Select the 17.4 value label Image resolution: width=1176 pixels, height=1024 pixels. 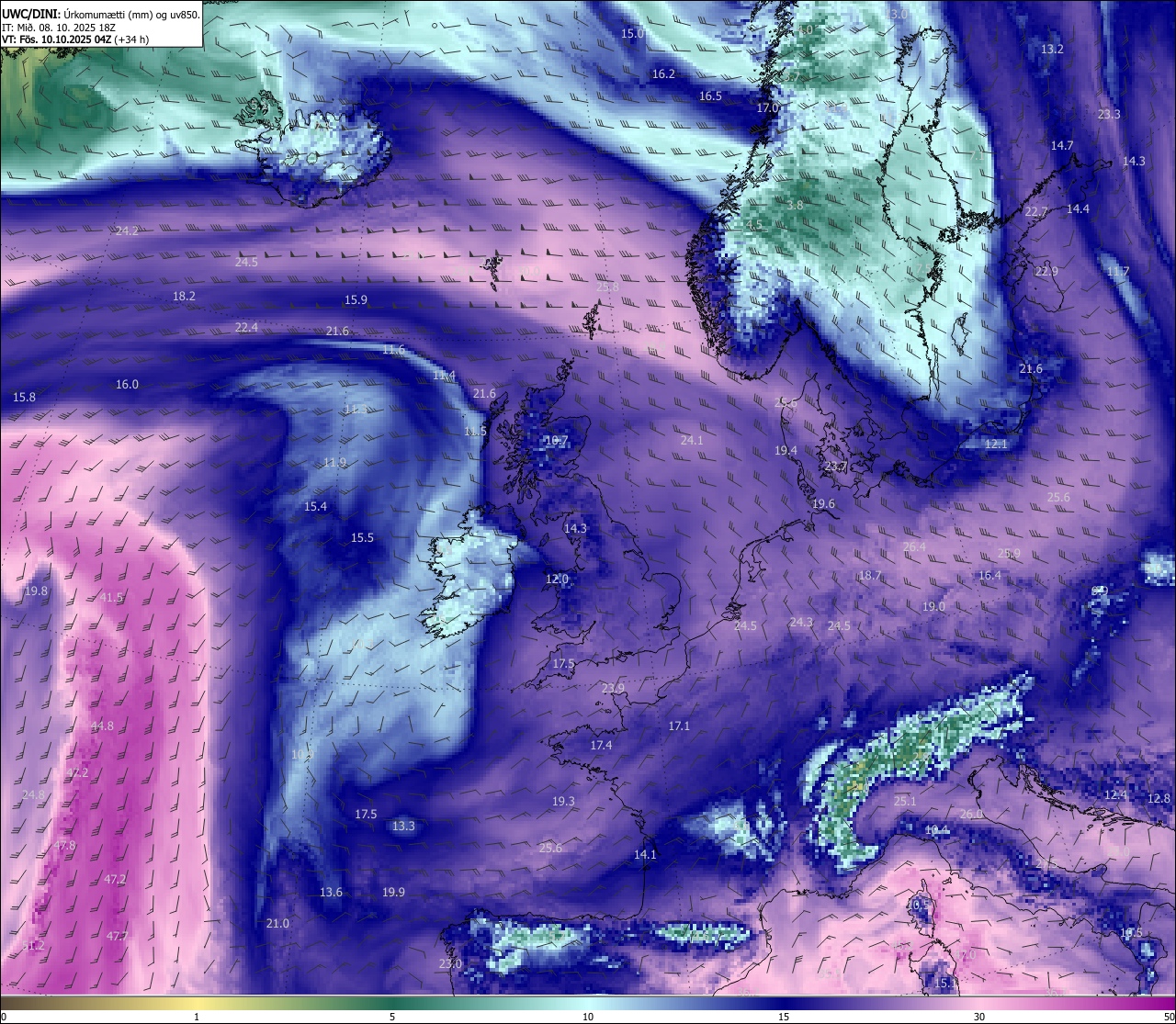601,745
